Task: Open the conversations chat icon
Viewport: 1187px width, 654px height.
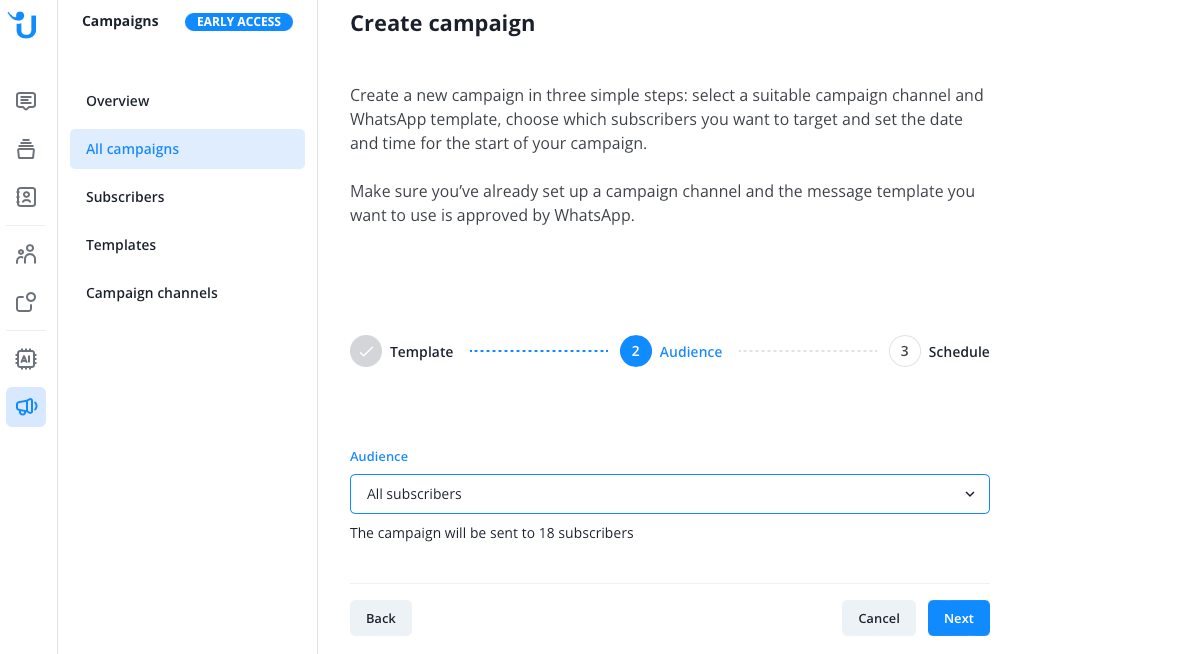Action: (x=26, y=101)
